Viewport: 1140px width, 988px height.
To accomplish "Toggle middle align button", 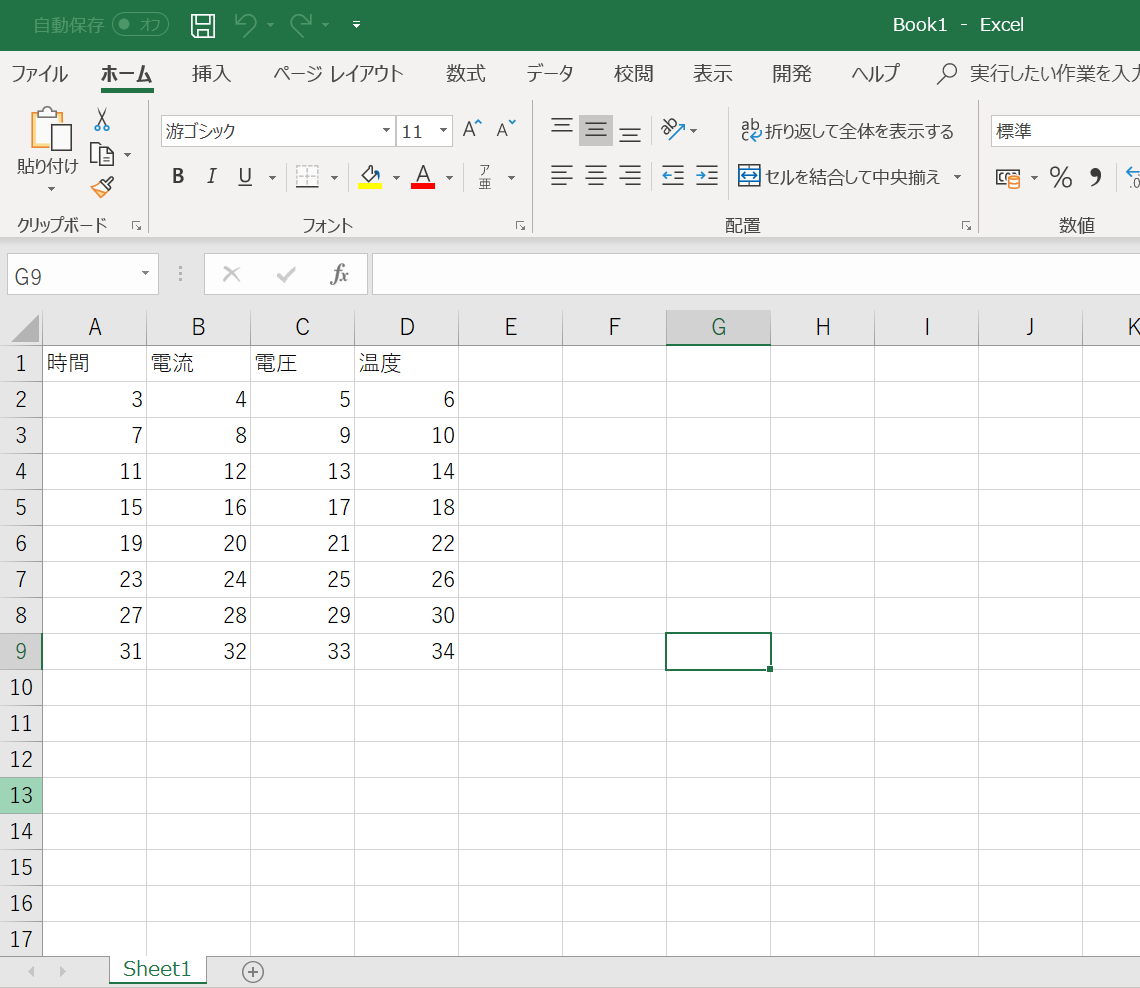I will coord(595,130).
